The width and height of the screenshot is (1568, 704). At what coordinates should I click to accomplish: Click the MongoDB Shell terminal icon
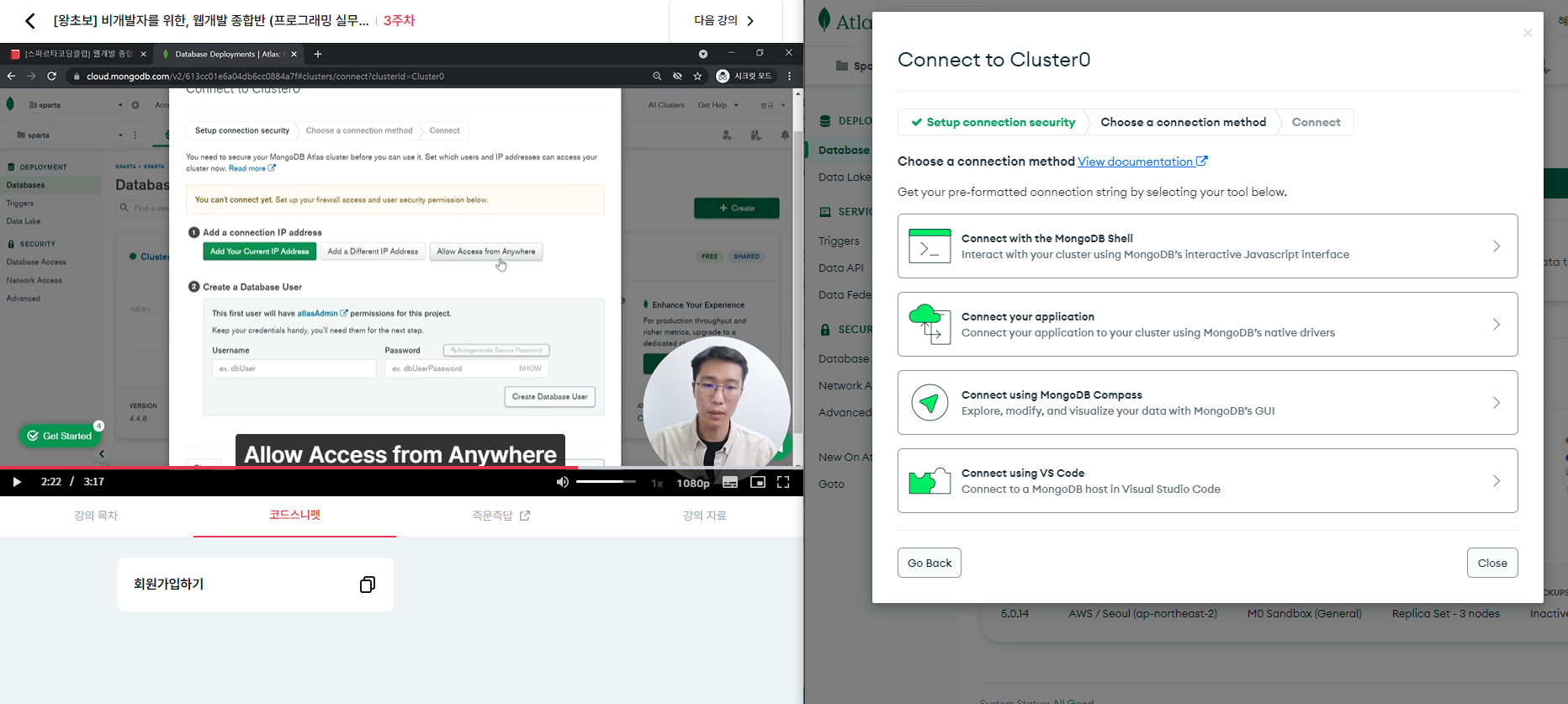pyautogui.click(x=930, y=246)
